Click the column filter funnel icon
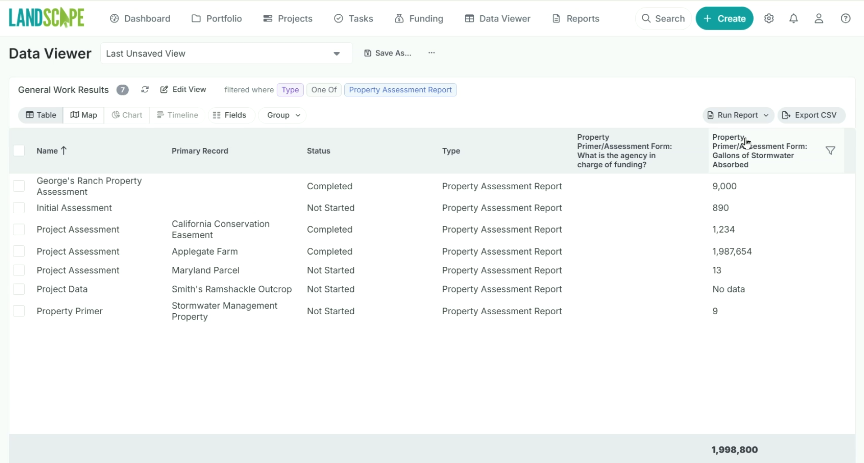 pos(830,150)
